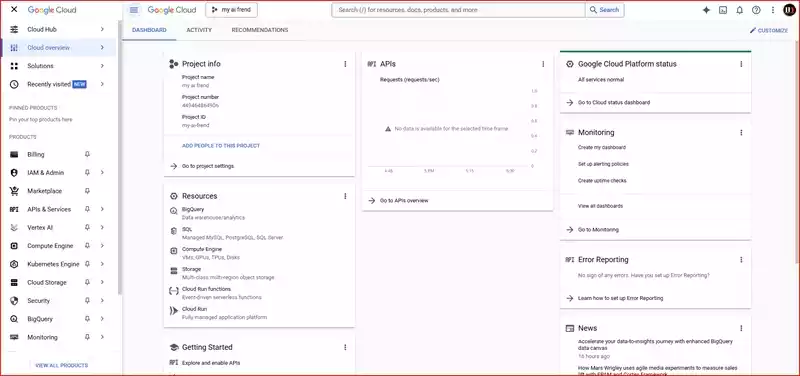The width and height of the screenshot is (800, 376).
Task: Click the Security shield sidebar icon
Action: click(14, 300)
